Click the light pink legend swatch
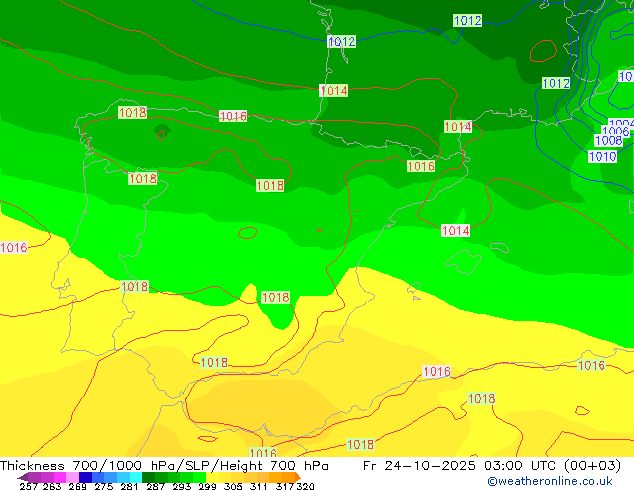This screenshot has height=490, width=634. pyautogui.click(x=72, y=477)
